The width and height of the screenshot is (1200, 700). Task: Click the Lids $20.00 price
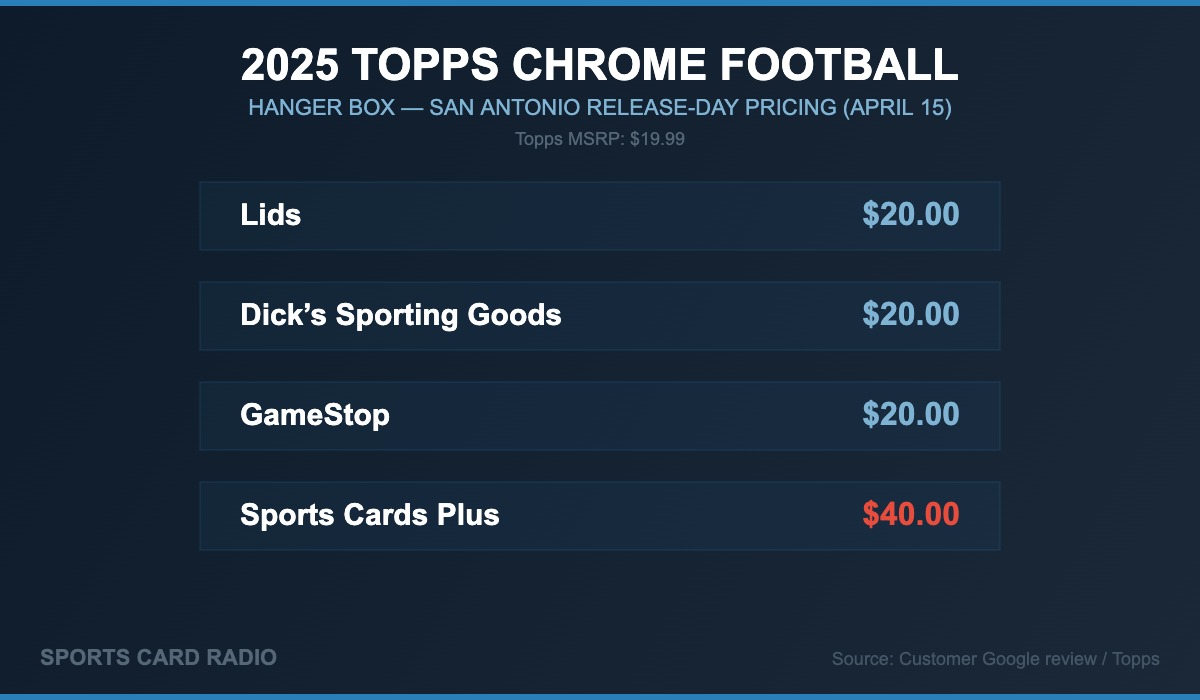910,215
